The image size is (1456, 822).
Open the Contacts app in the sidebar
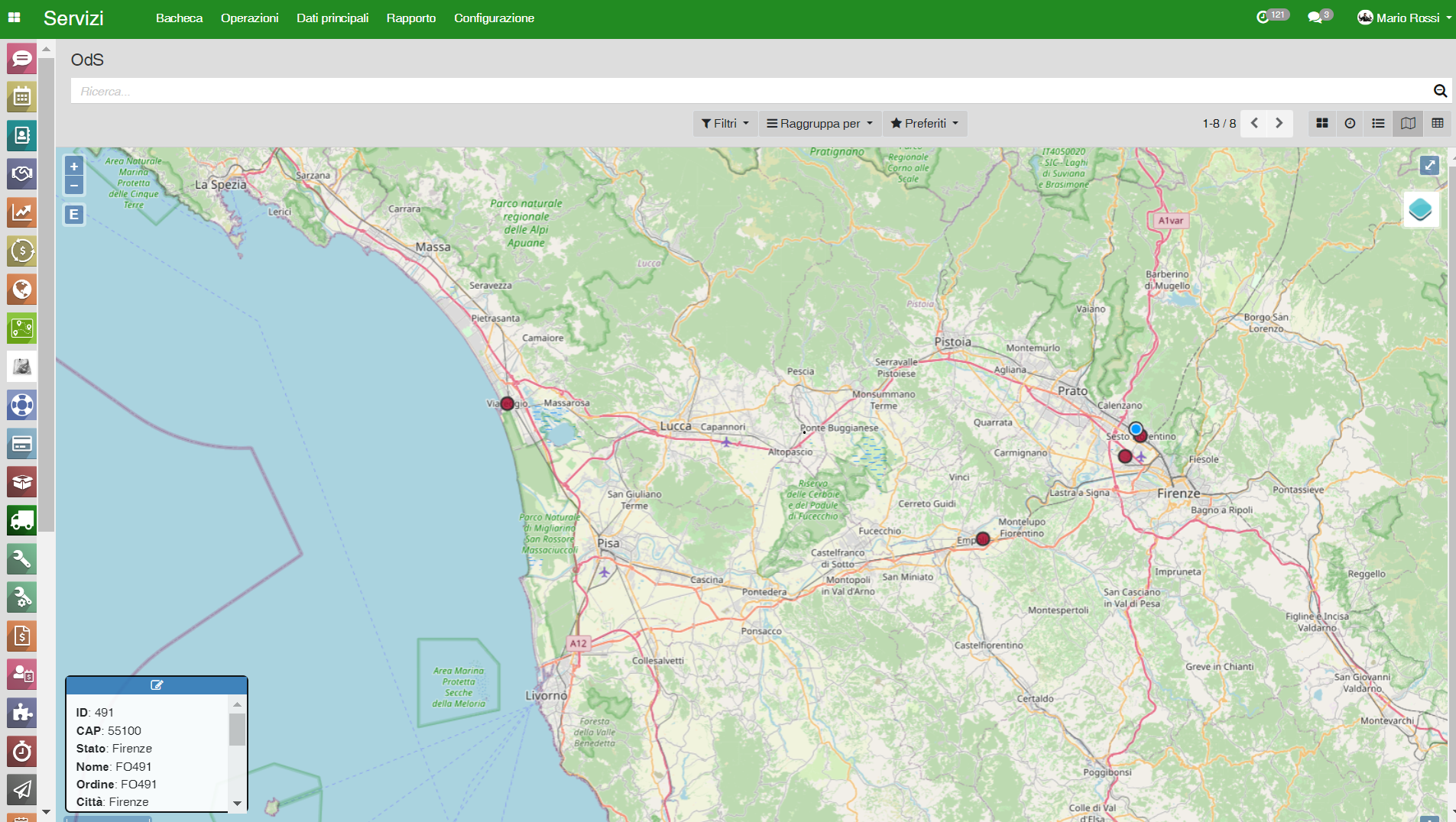coord(21,135)
